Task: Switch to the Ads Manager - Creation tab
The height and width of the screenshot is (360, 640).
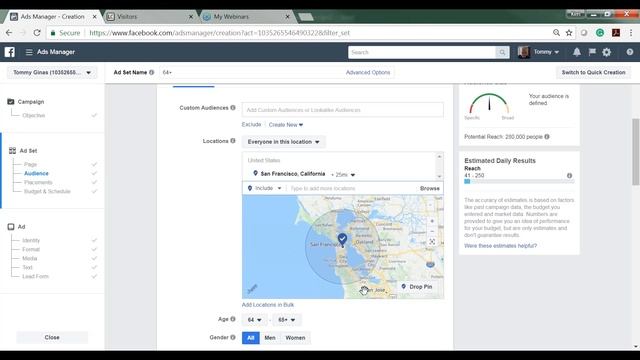Action: pos(52,17)
